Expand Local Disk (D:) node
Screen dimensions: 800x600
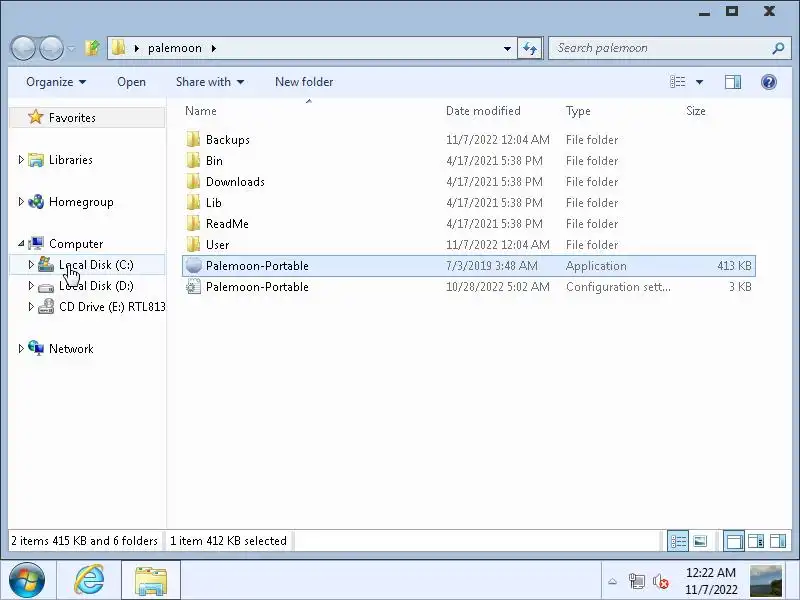tap(31, 285)
